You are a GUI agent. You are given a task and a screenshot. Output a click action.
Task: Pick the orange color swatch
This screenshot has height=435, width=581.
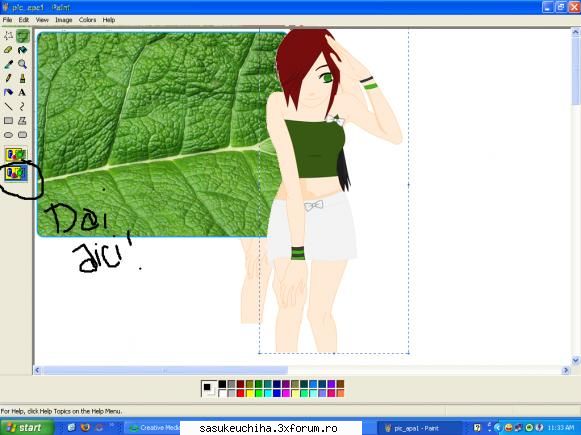341,393
